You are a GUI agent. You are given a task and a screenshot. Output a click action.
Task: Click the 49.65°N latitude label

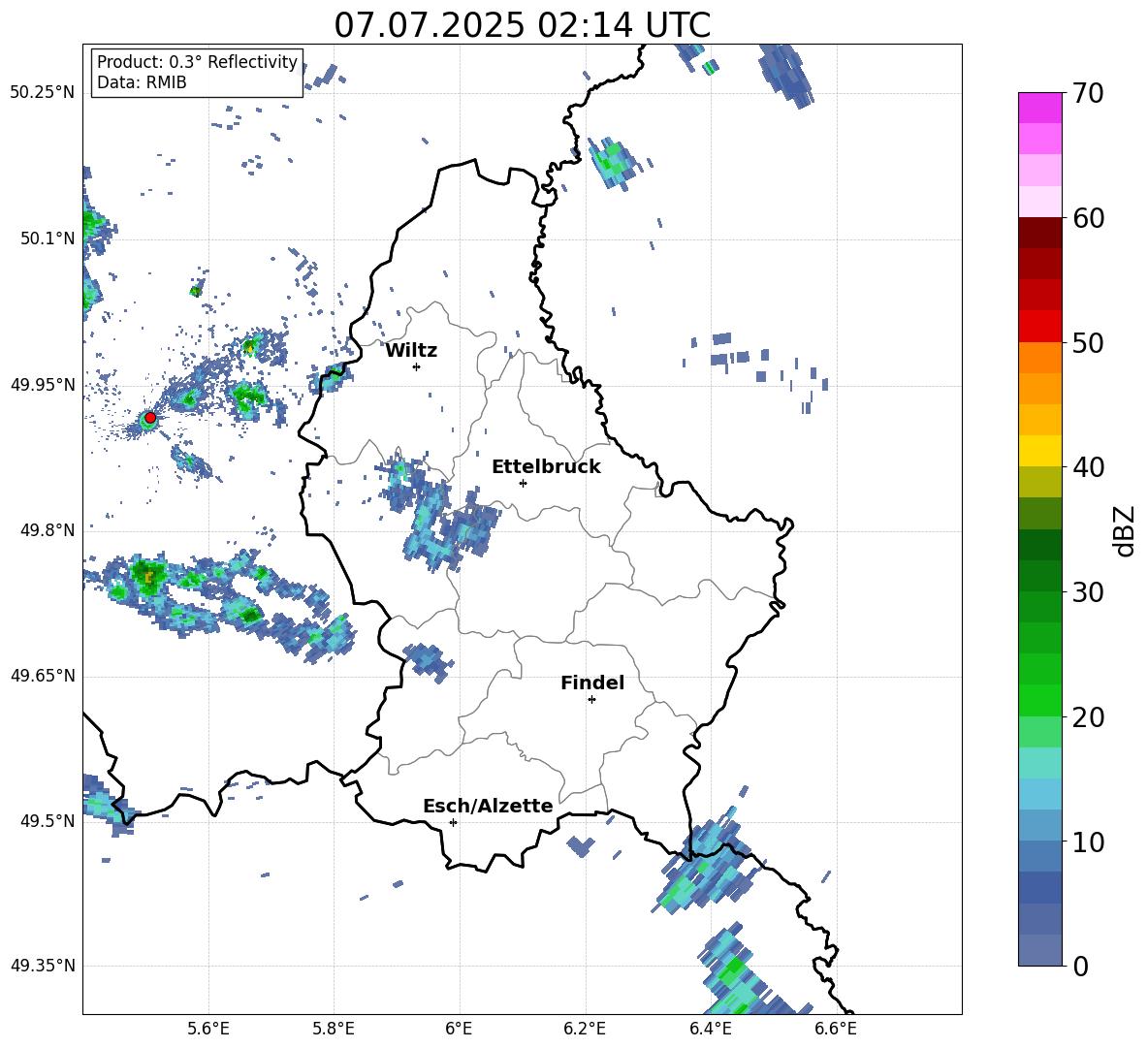(43, 676)
